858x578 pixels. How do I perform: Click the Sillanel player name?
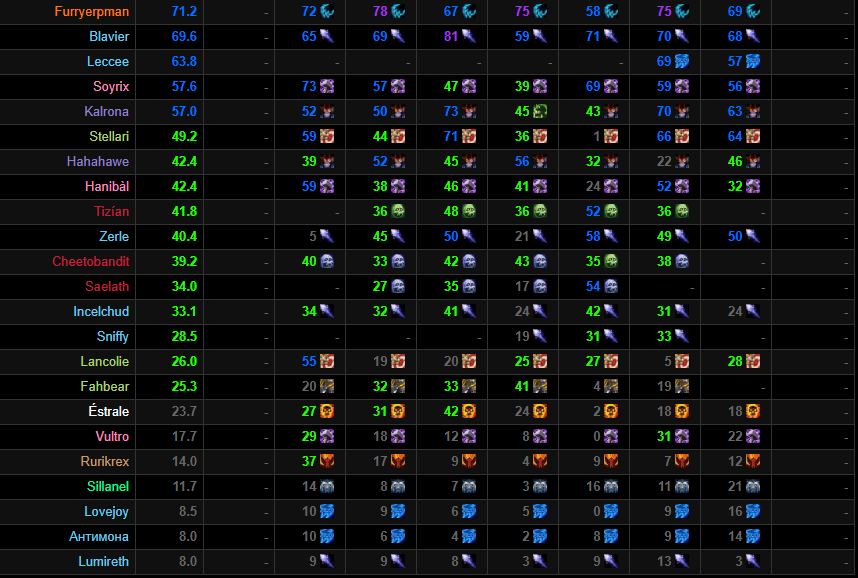(x=108, y=487)
